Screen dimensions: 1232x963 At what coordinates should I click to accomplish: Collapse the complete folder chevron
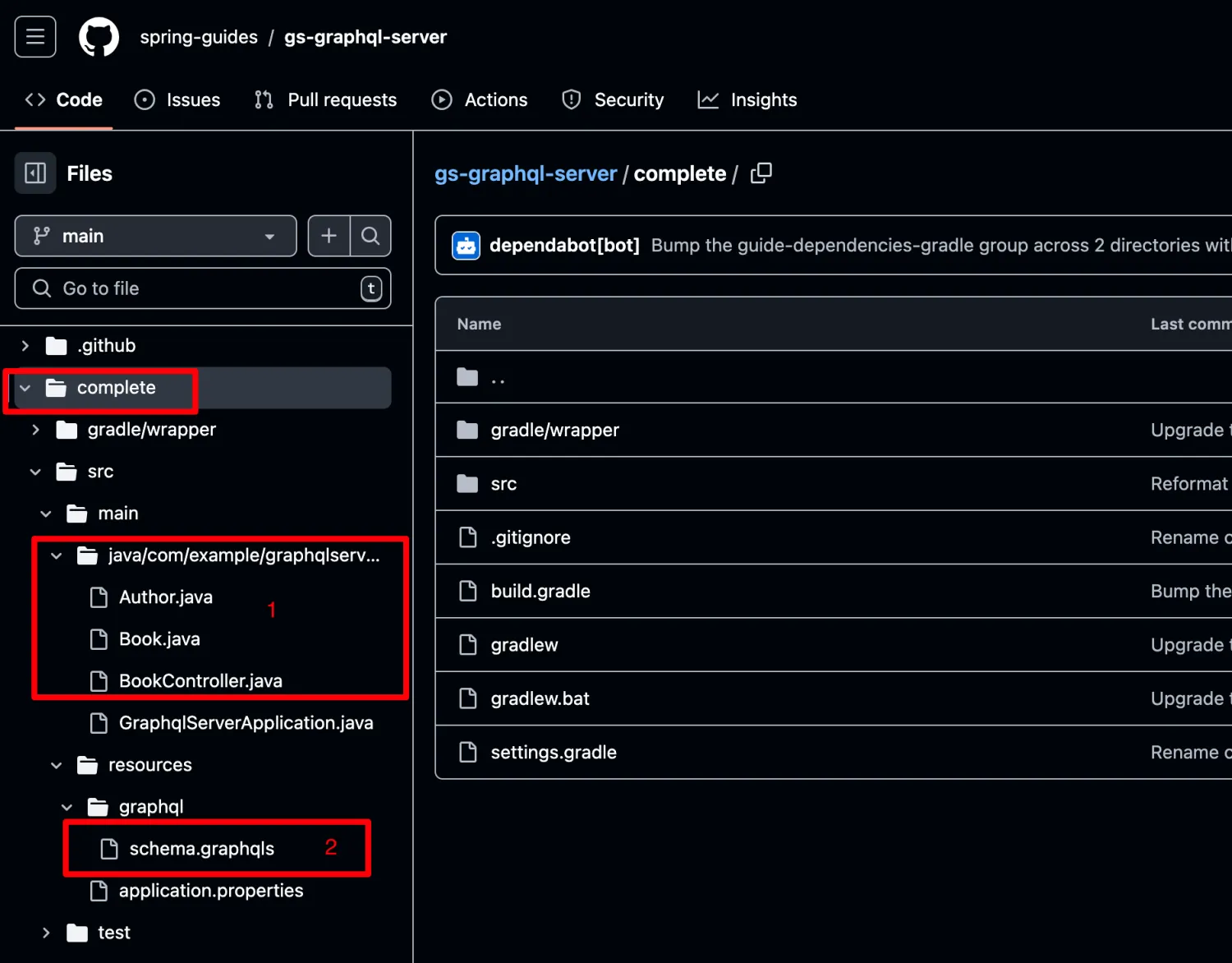point(25,388)
